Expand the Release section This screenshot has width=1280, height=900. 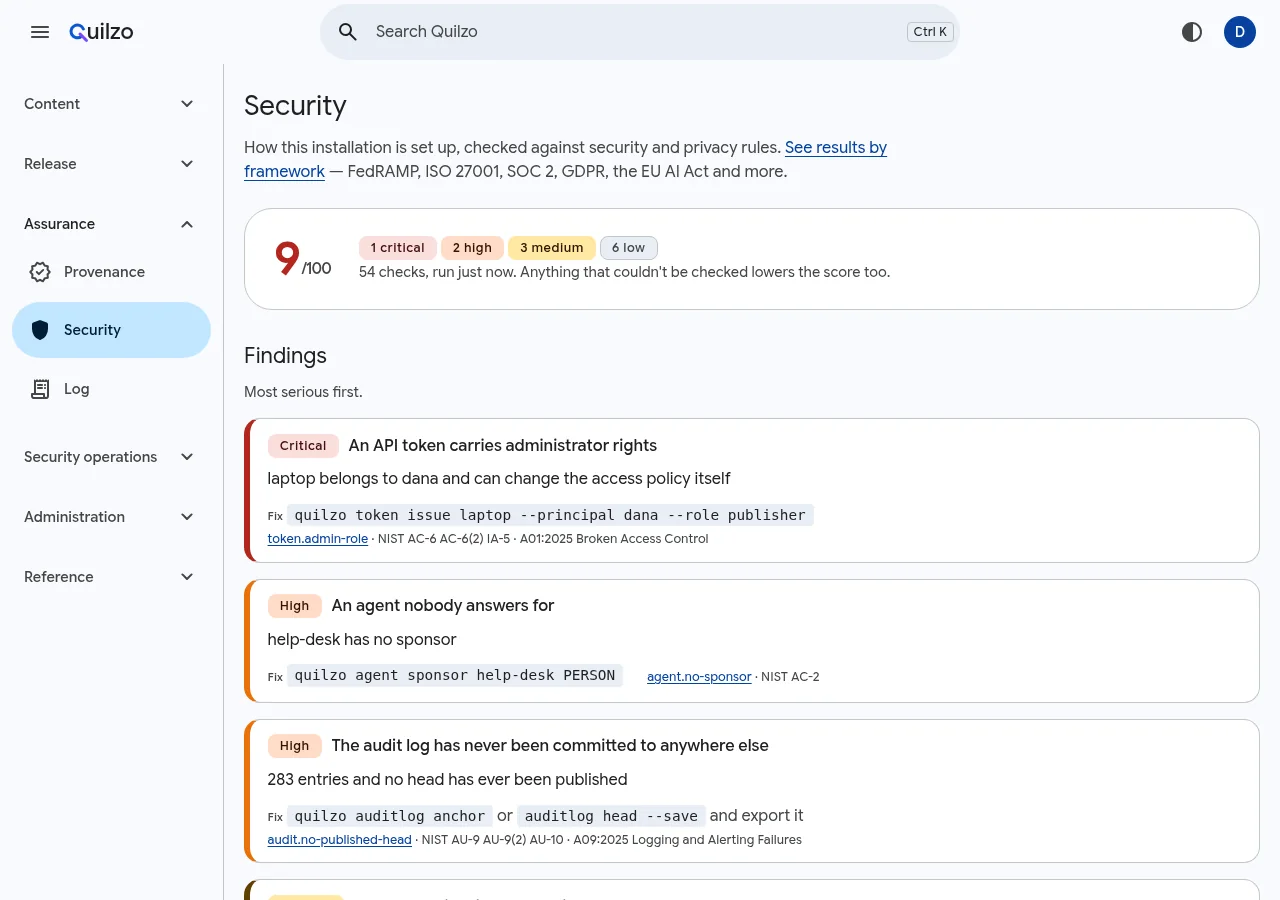111,164
